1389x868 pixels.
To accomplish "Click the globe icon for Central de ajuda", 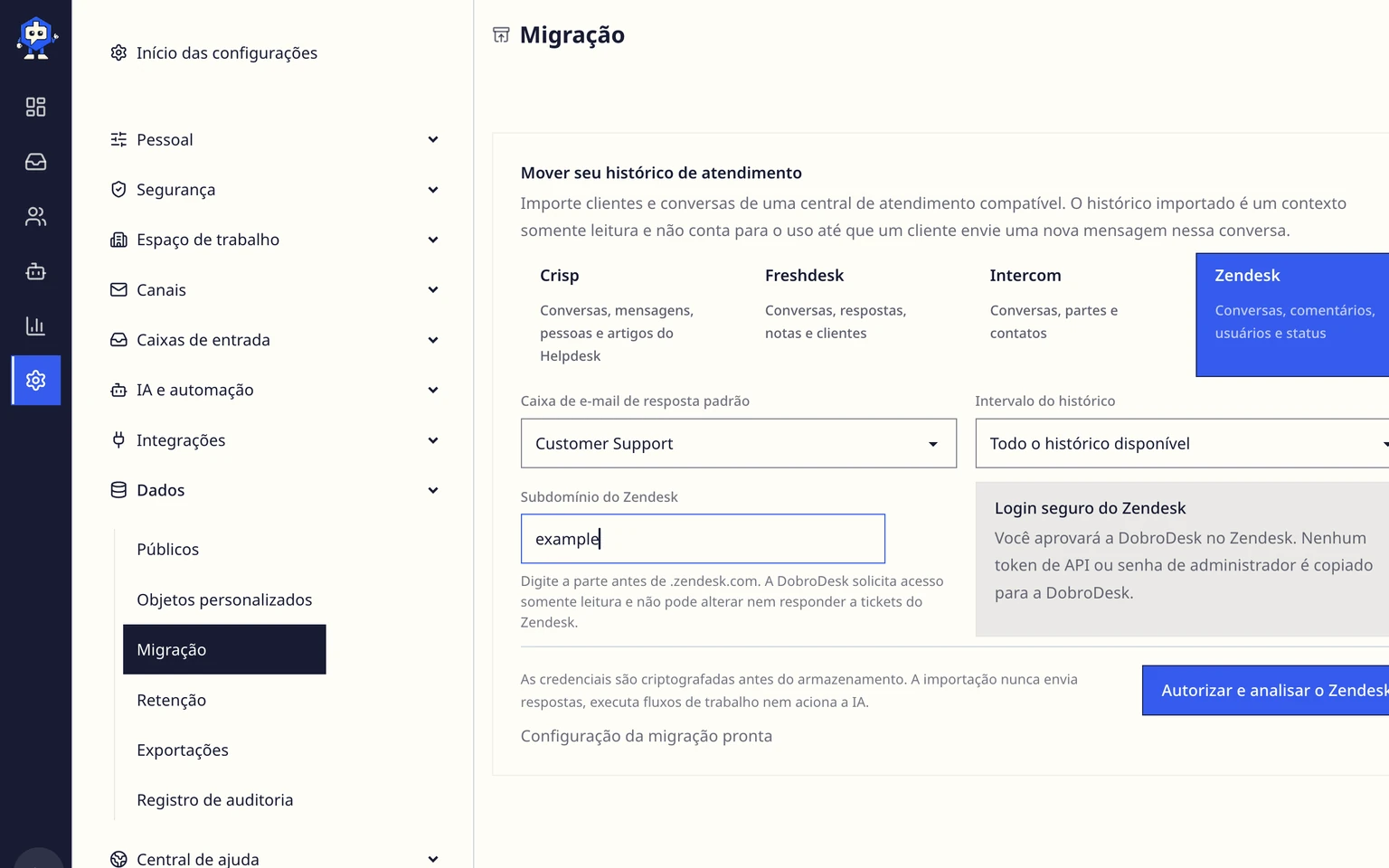I will (x=118, y=859).
